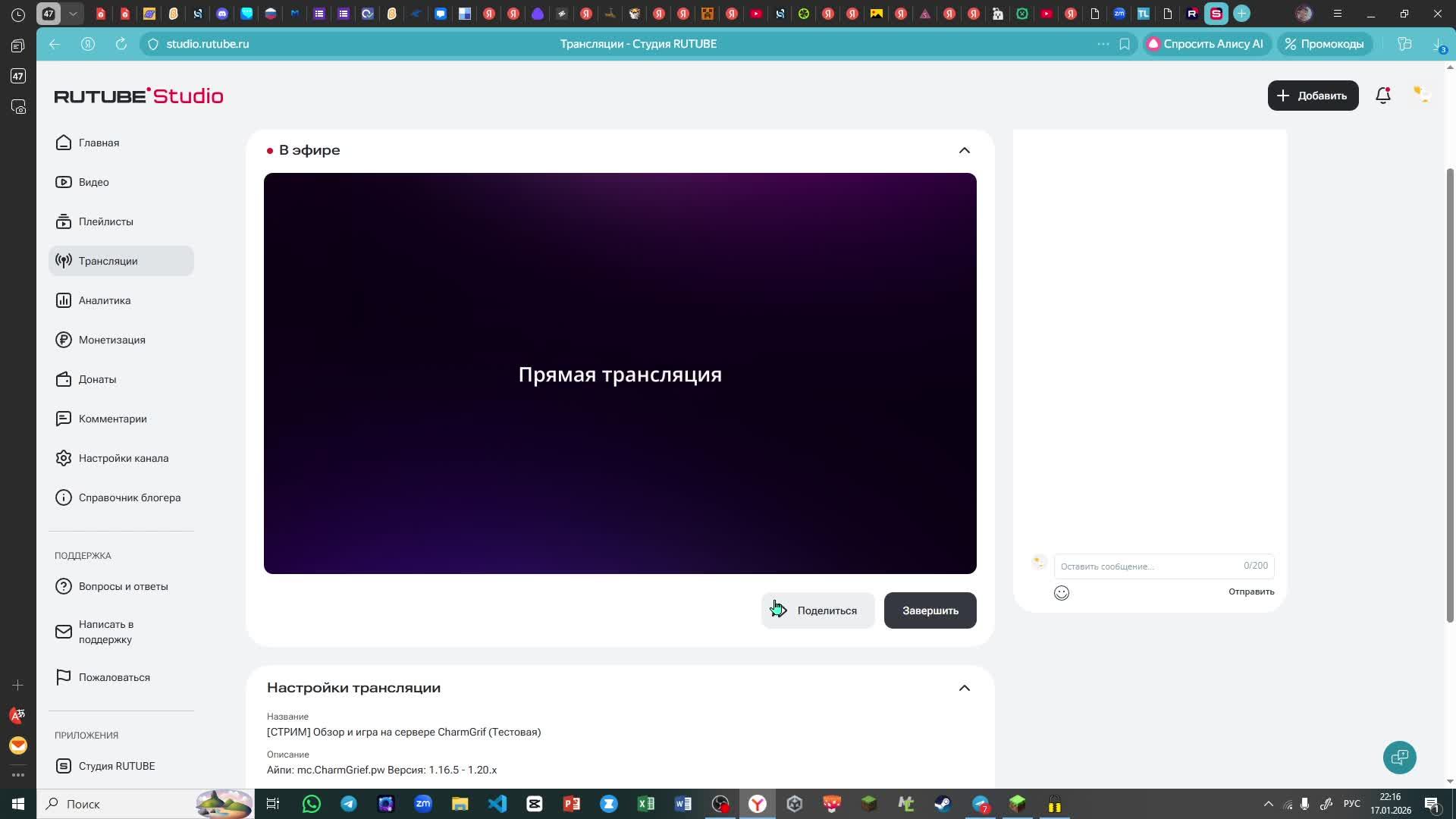Click Написать в поддержку link
The width and height of the screenshot is (1456, 819).
click(x=106, y=632)
